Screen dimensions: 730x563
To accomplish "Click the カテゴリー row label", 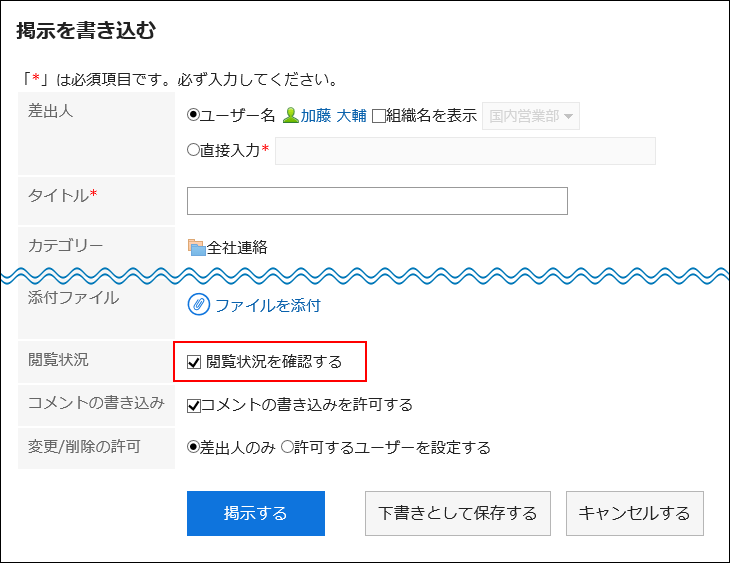I will tap(65, 245).
